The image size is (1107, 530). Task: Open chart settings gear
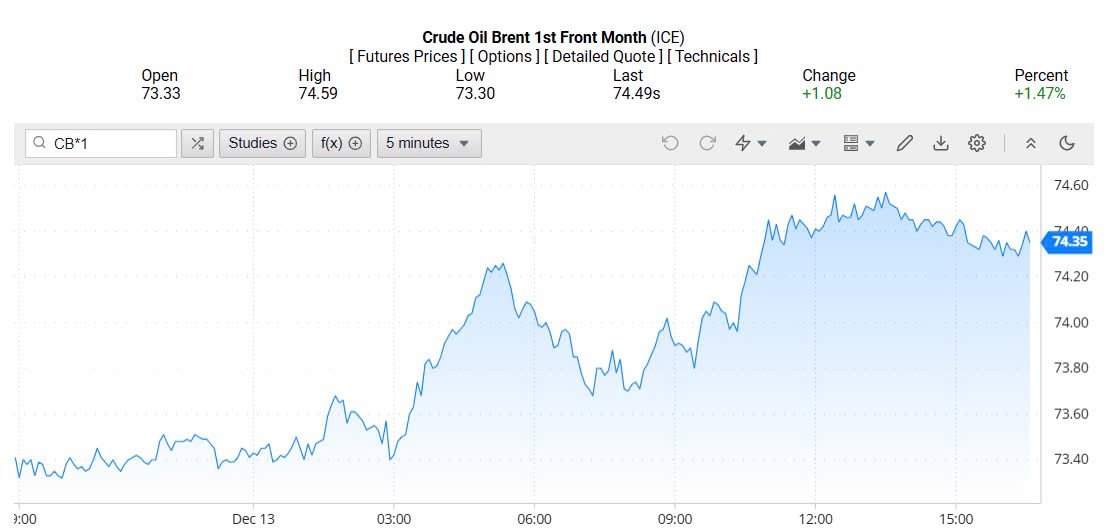click(x=977, y=143)
